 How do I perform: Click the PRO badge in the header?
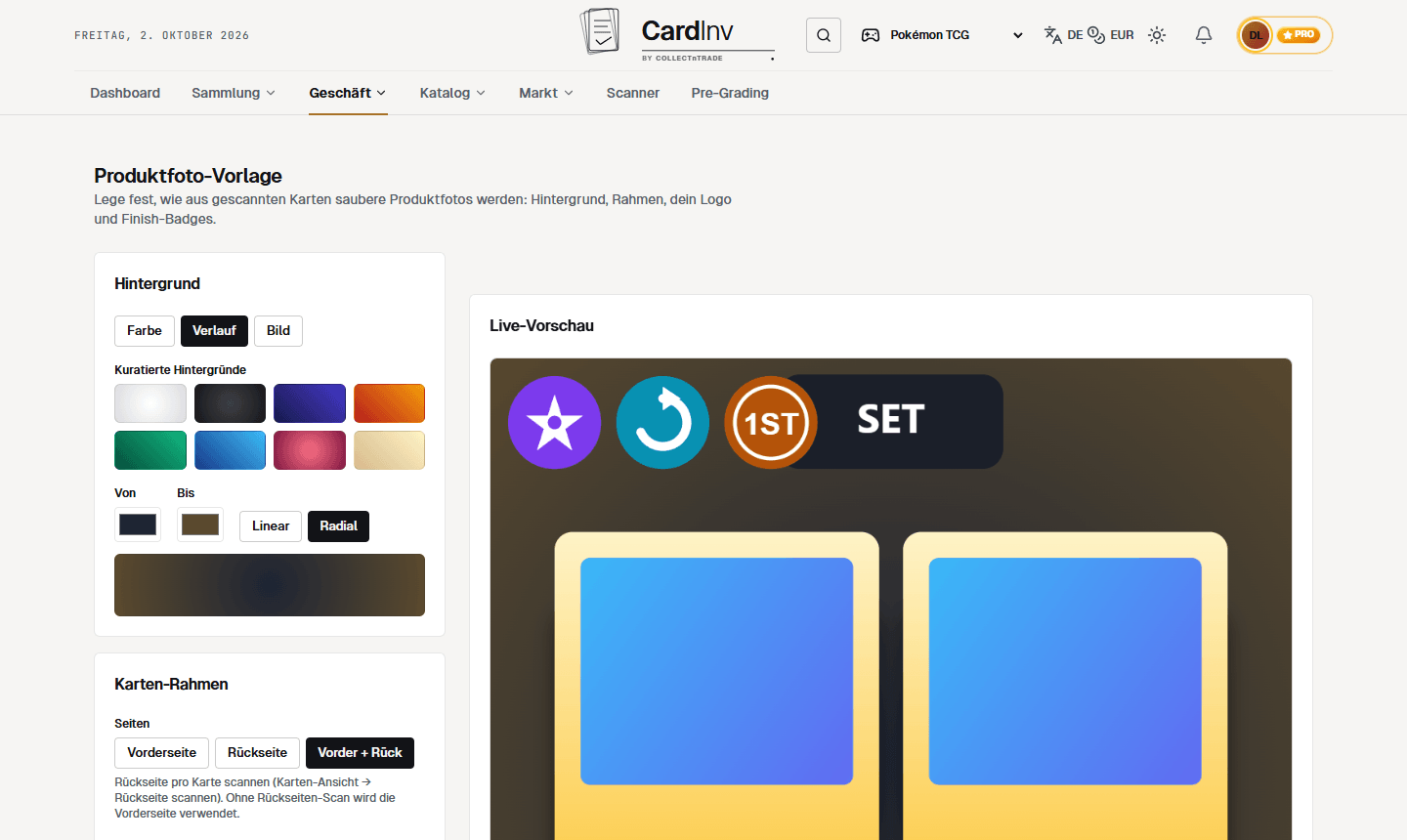pos(1300,35)
